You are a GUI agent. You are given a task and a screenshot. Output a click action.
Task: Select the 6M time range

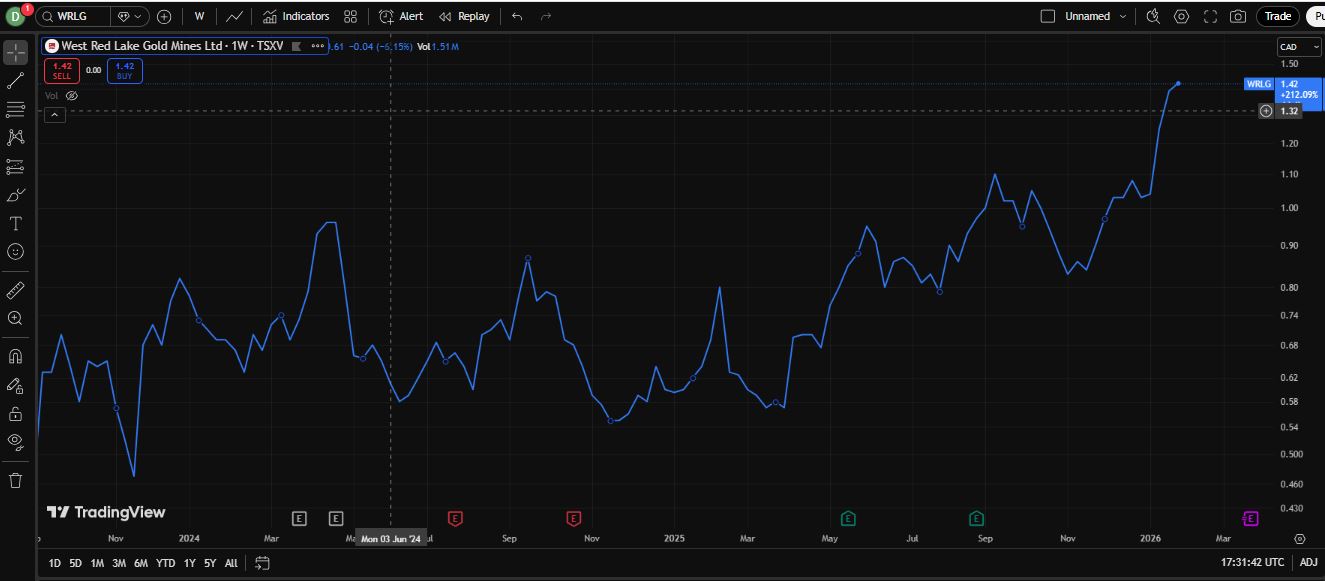tap(141, 563)
